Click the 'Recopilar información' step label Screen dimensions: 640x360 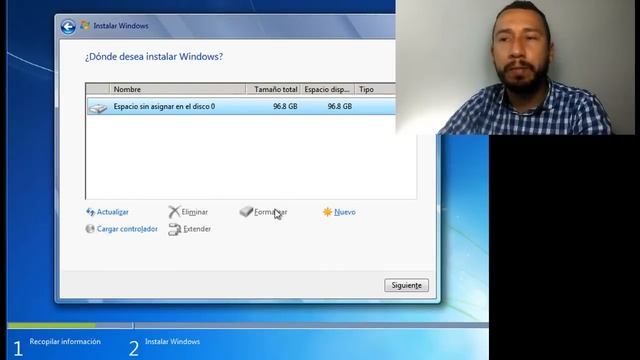pyautogui.click(x=65, y=342)
